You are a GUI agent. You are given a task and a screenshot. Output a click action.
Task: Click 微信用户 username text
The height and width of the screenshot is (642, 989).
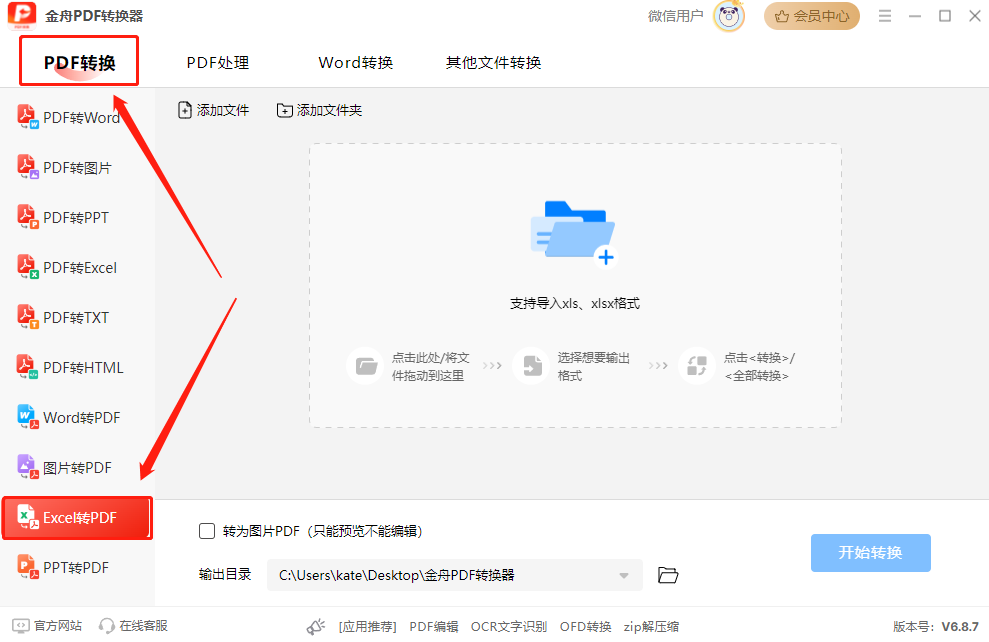[676, 16]
